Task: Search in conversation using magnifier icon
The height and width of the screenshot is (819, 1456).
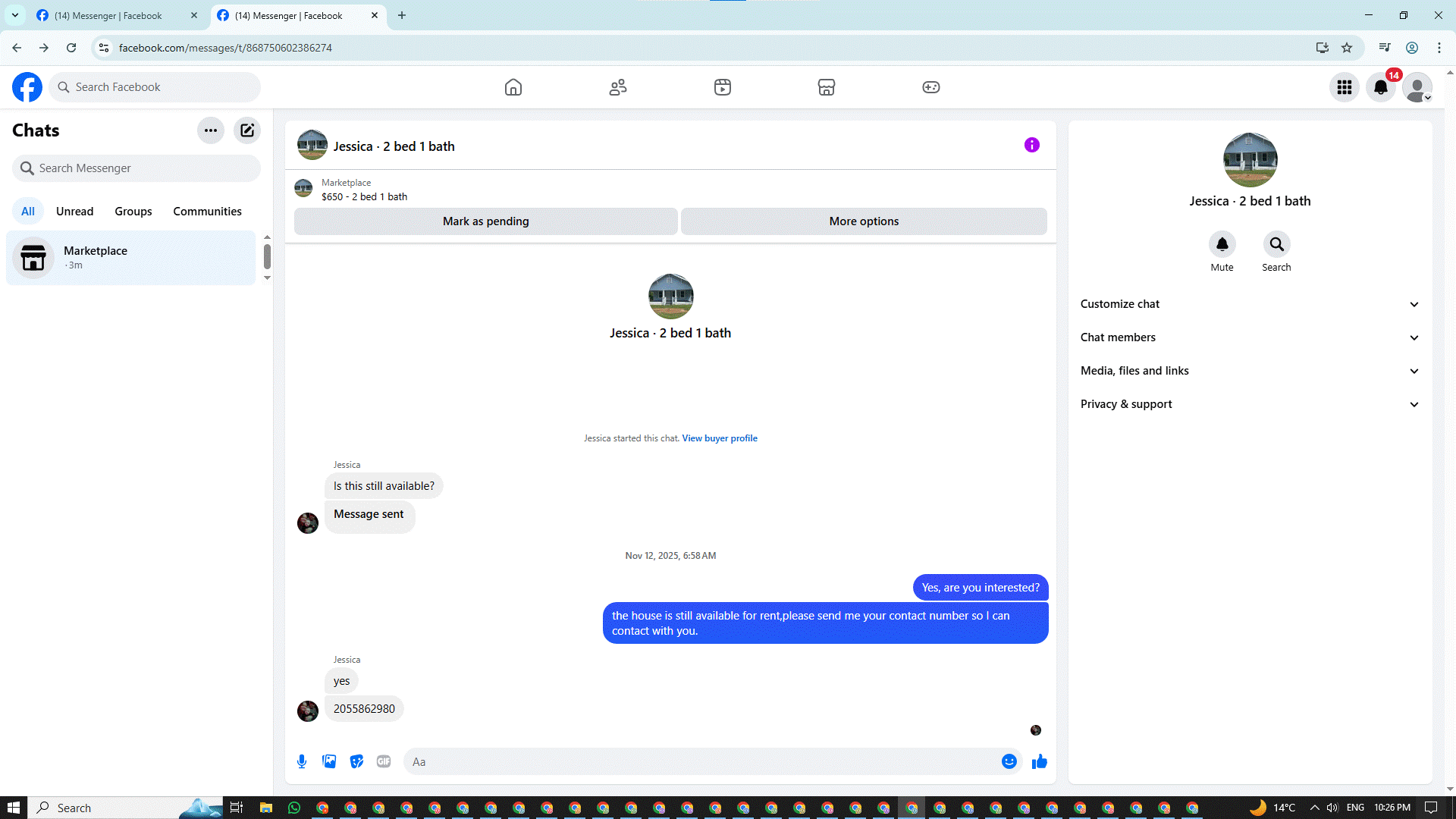Action: tap(1277, 244)
